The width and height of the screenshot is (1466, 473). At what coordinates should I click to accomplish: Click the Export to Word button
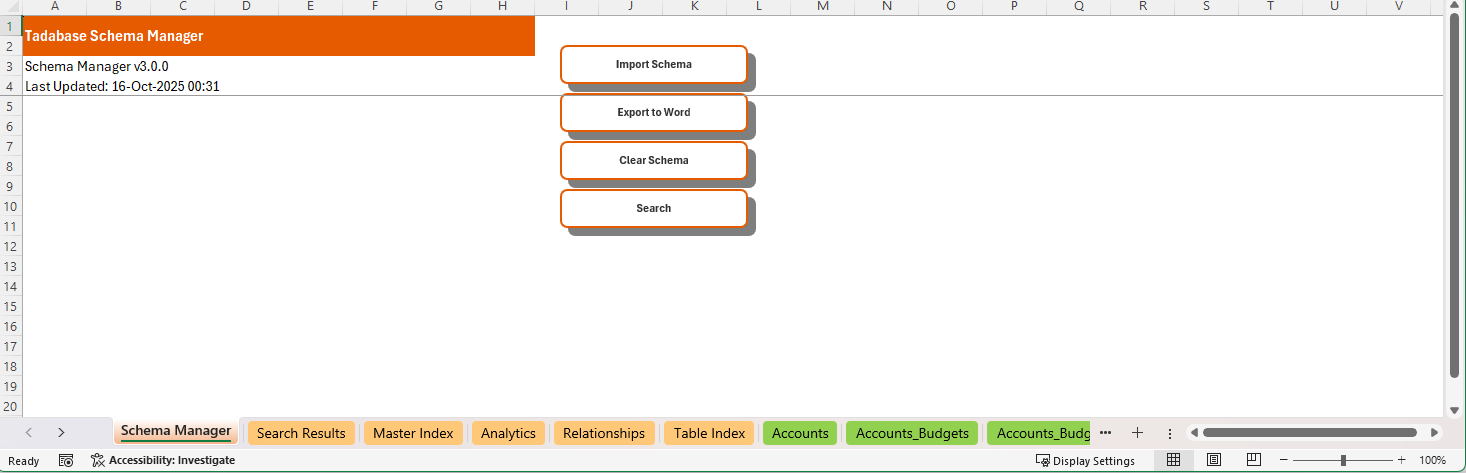[653, 112]
